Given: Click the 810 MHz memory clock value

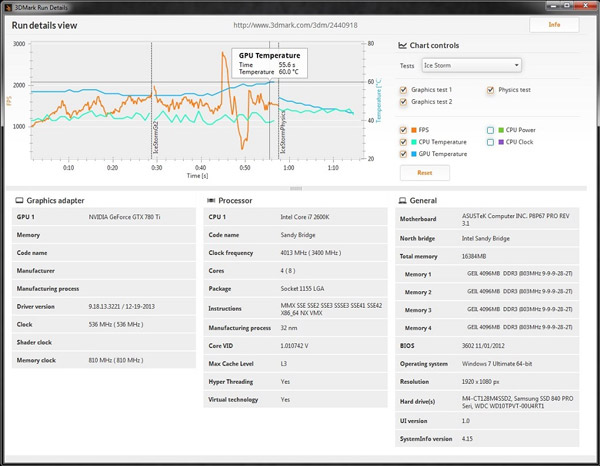Looking at the screenshot, I should click(x=116, y=360).
